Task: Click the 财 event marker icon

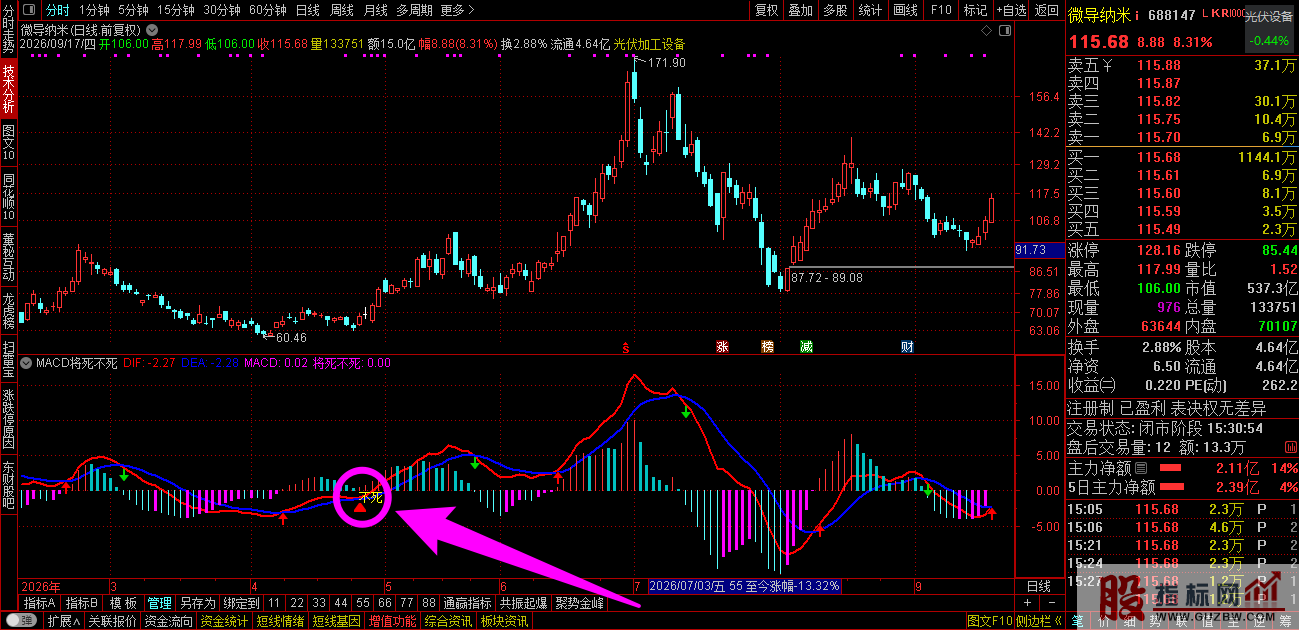Action: coord(907,347)
